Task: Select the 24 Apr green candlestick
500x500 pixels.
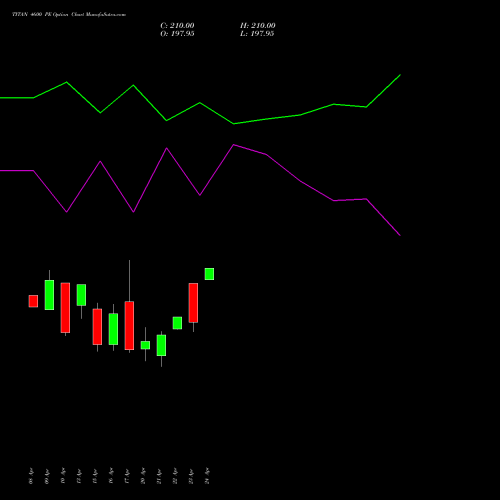Action: [209, 274]
